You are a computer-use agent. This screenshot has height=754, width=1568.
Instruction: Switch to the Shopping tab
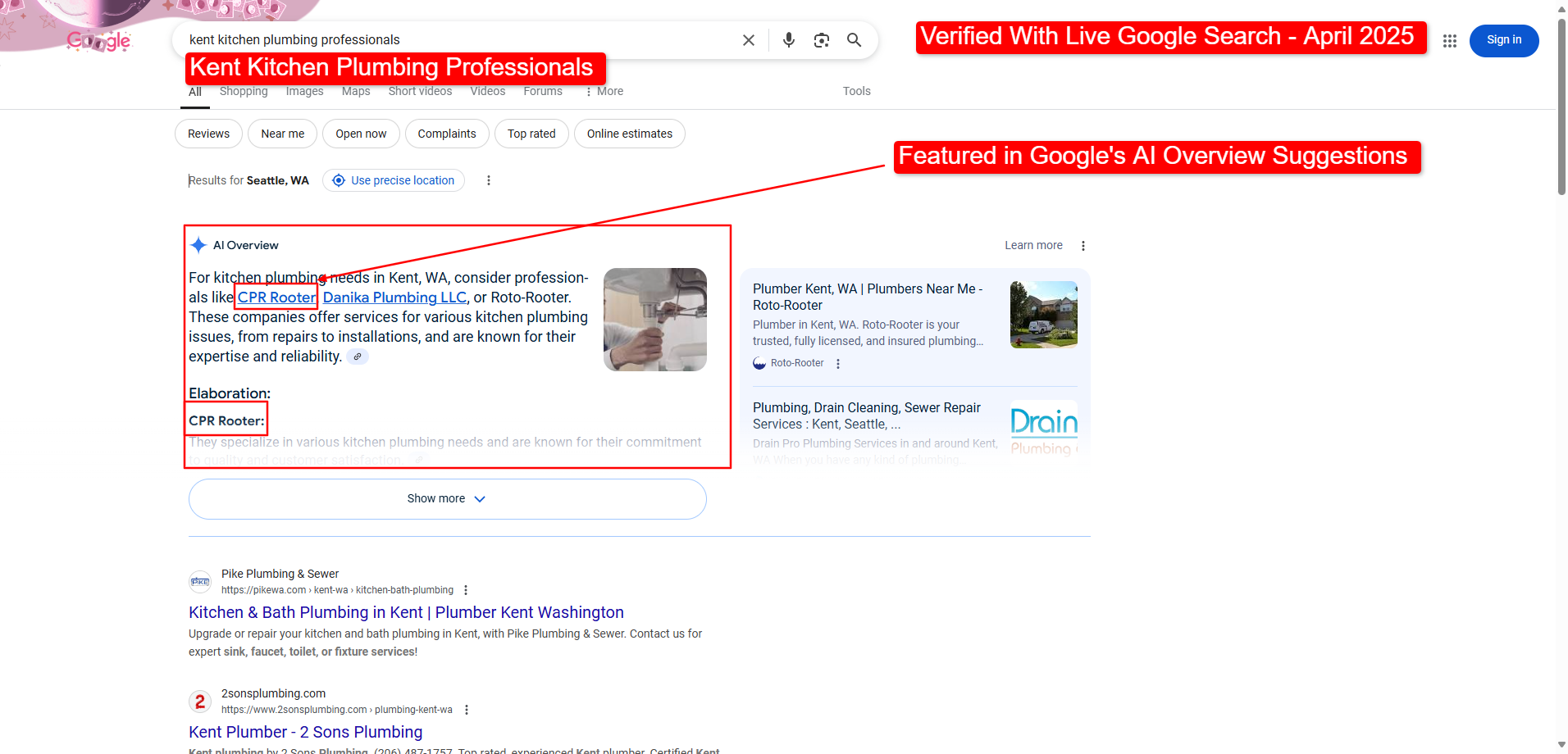point(244,91)
